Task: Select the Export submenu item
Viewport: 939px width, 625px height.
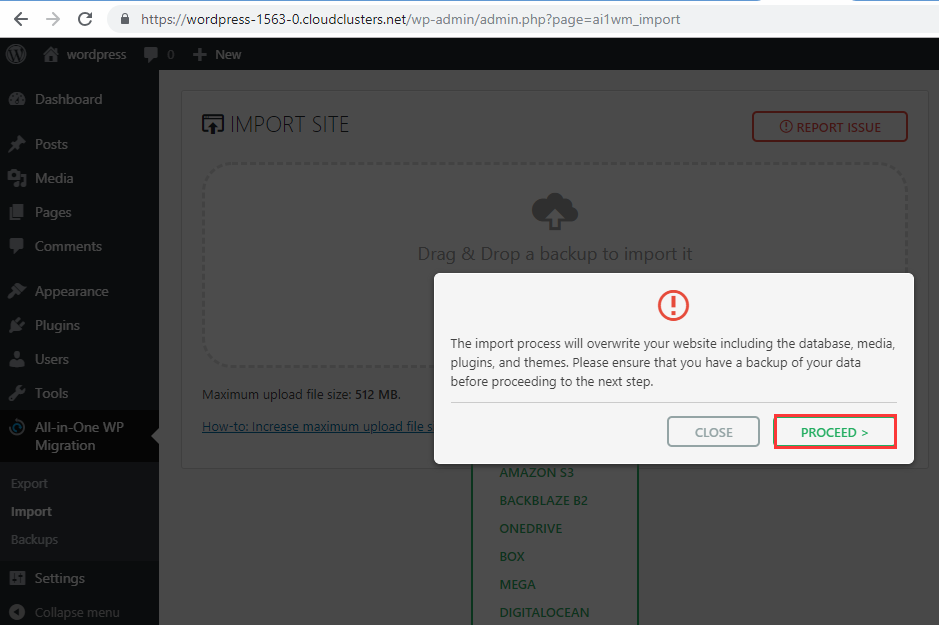Action: [x=29, y=484]
